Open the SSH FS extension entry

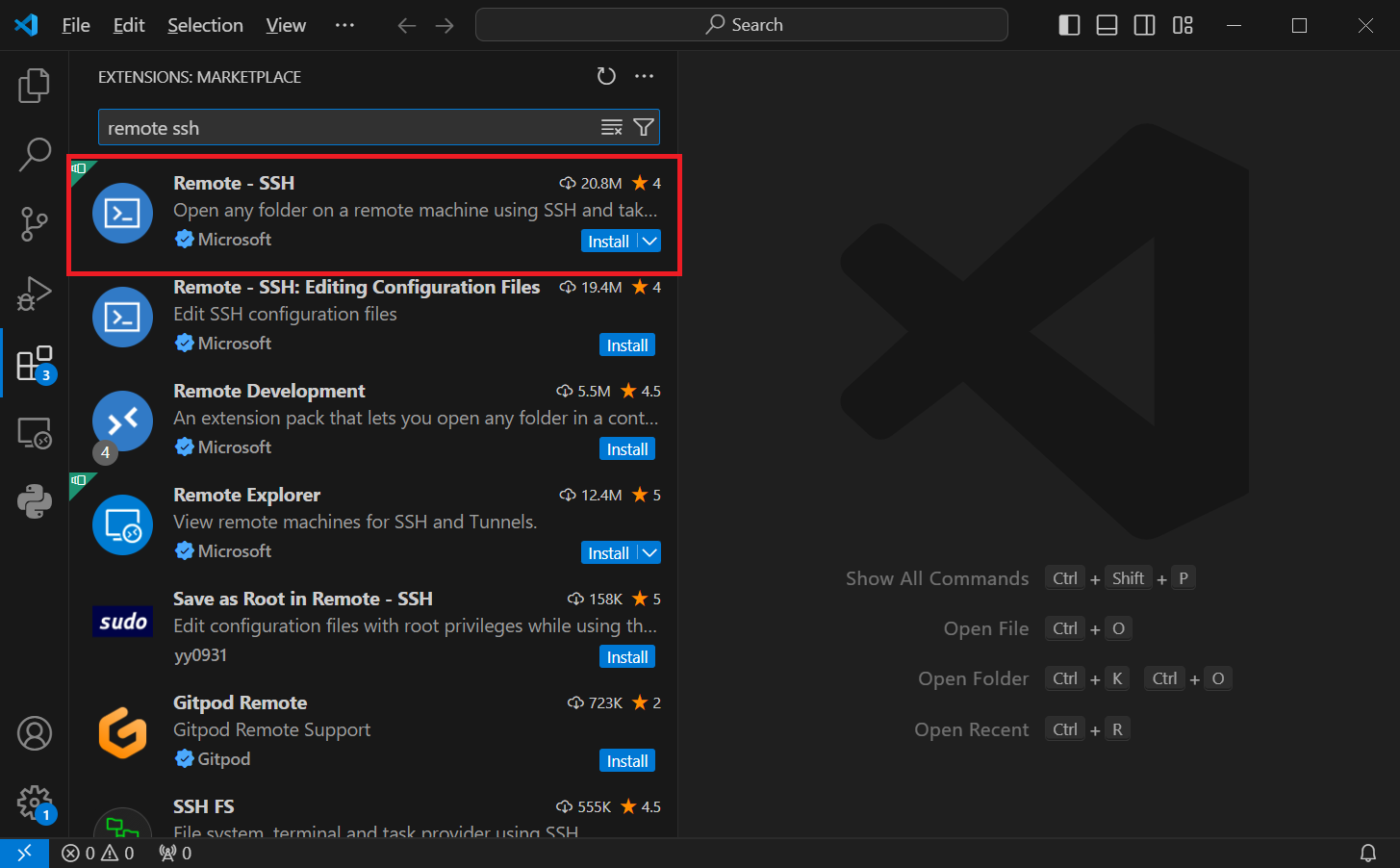(x=373, y=817)
